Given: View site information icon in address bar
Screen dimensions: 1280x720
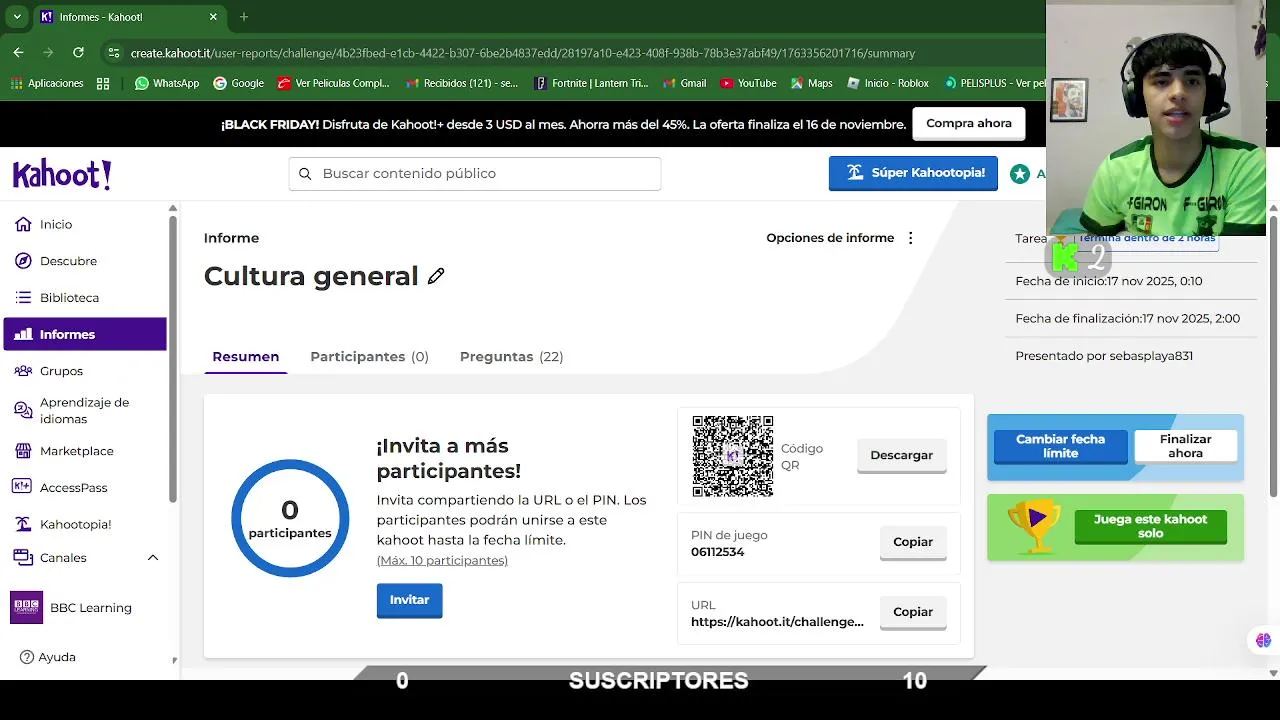Looking at the screenshot, I should (x=114, y=53).
